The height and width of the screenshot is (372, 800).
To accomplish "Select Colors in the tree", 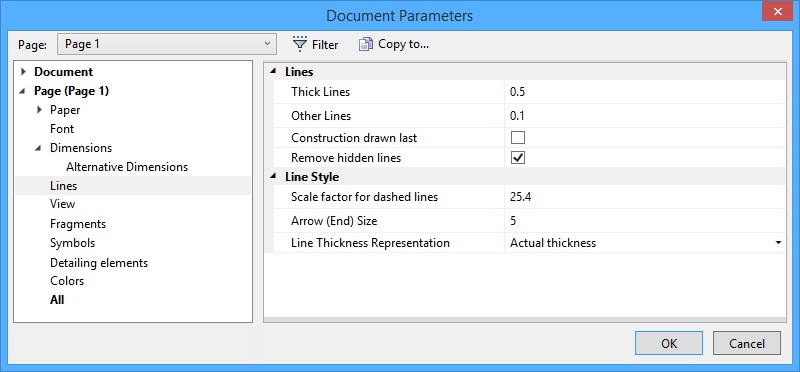I will click(x=67, y=281).
